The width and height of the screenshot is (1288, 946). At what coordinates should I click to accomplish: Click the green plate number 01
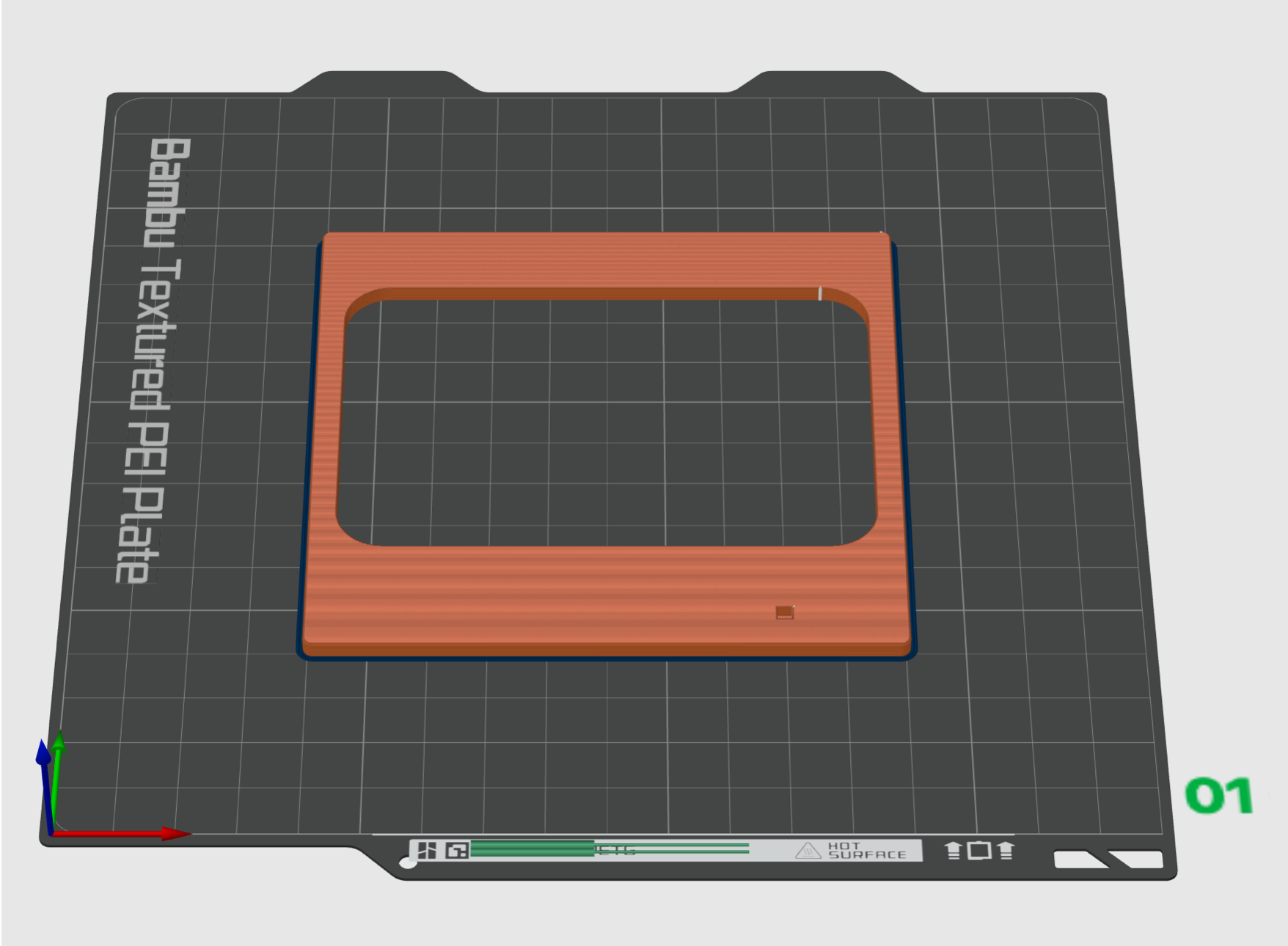(1218, 796)
